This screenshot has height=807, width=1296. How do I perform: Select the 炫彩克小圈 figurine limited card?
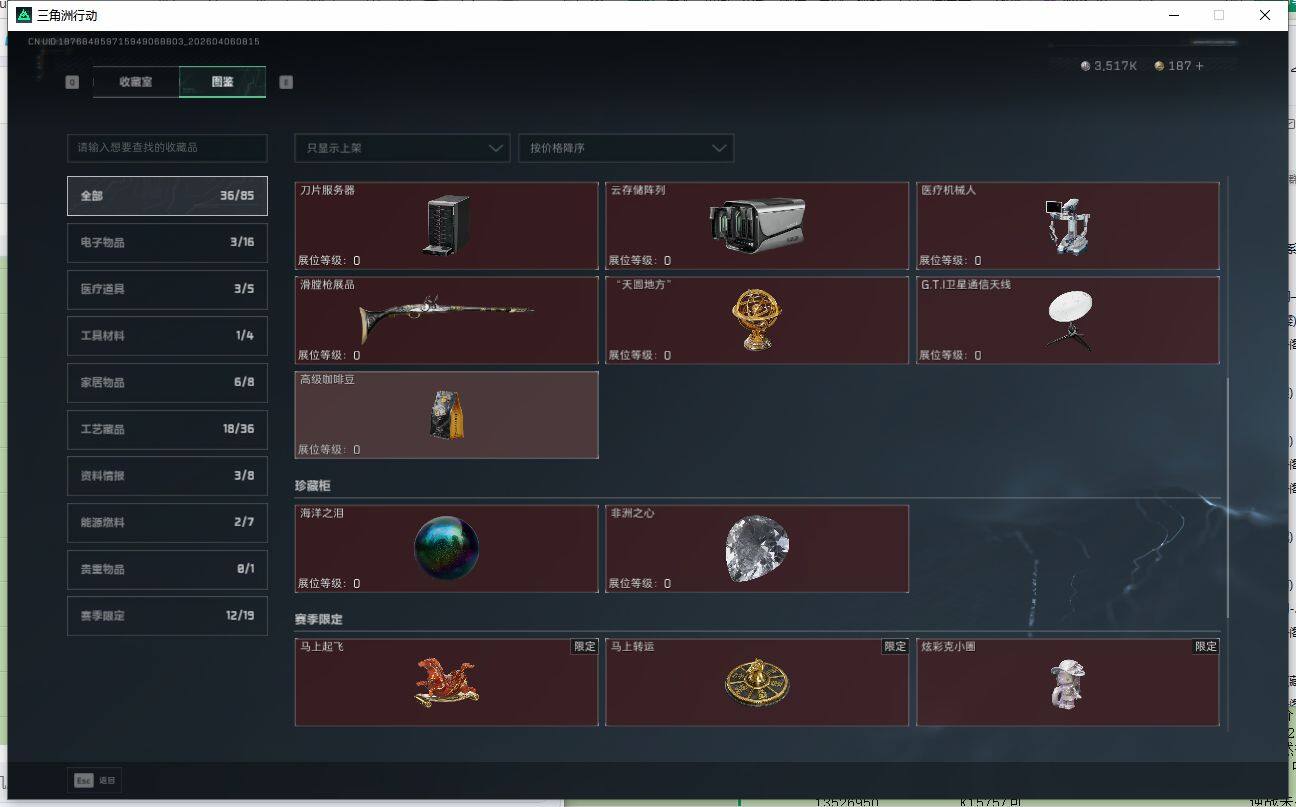(1068, 682)
